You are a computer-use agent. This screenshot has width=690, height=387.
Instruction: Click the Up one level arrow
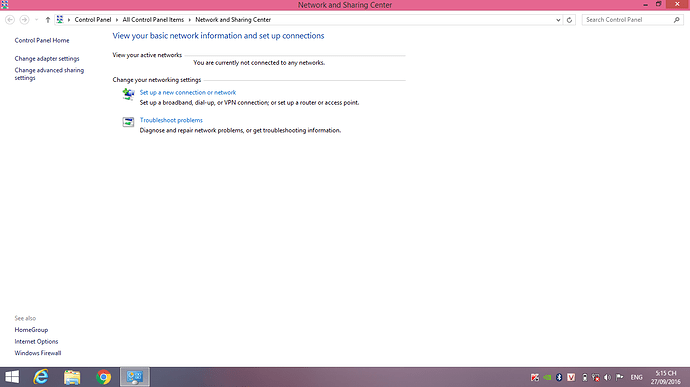tap(48, 20)
